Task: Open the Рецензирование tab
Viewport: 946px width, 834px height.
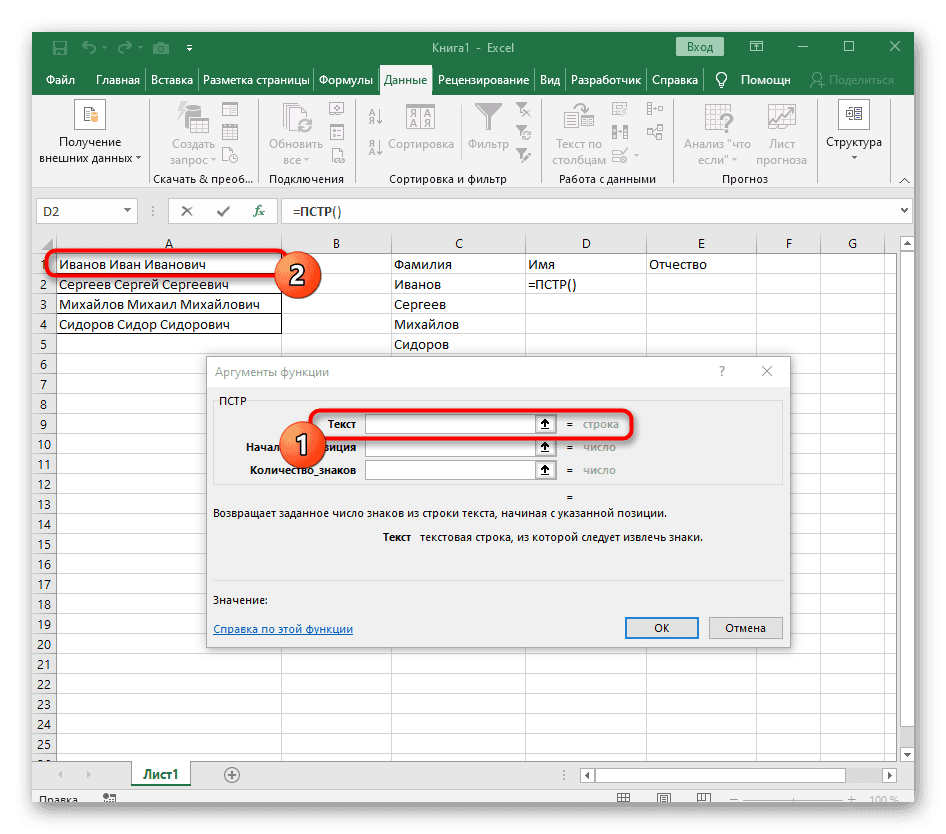Action: tap(481, 79)
